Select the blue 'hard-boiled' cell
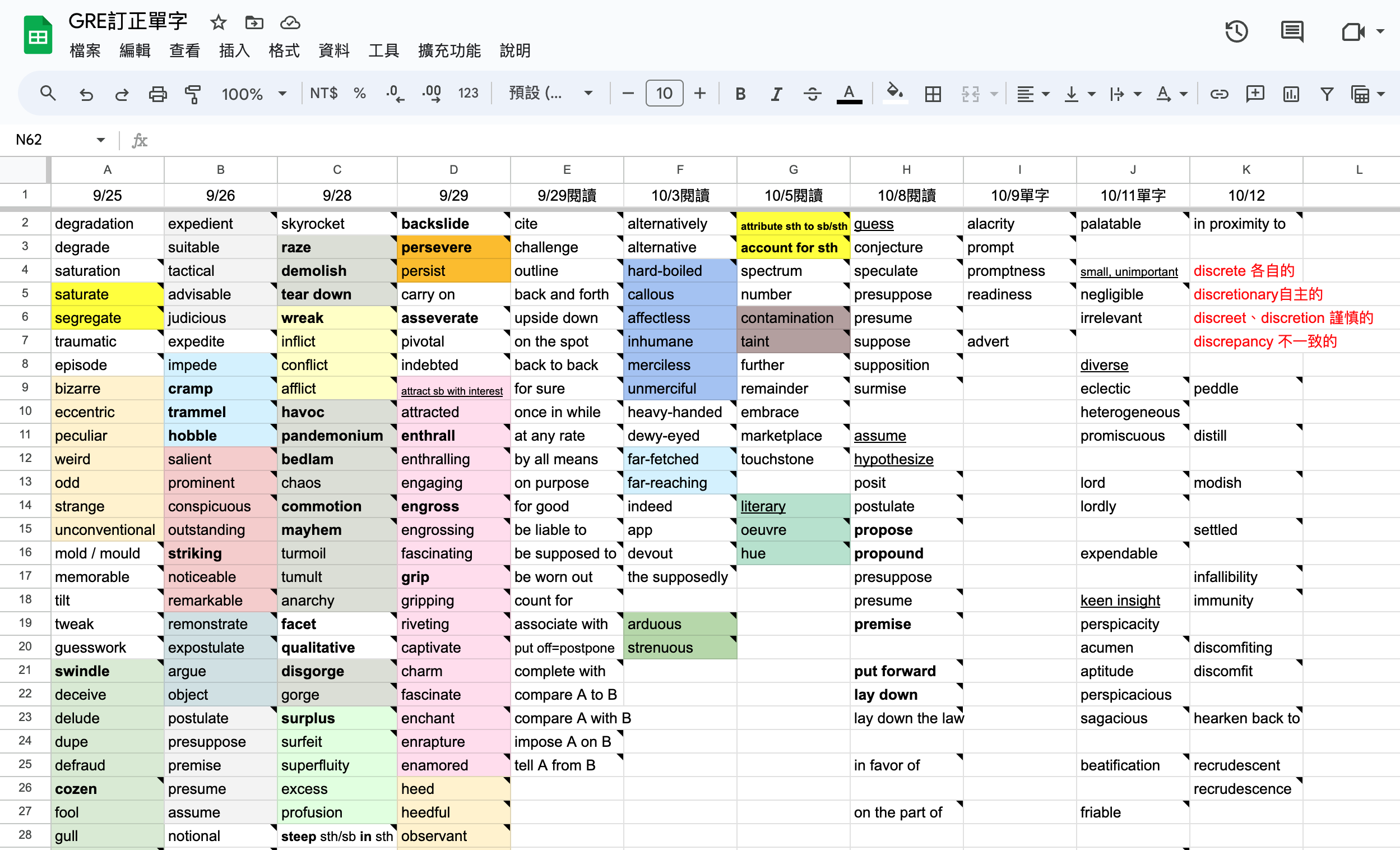1400x850 pixels. click(x=680, y=271)
